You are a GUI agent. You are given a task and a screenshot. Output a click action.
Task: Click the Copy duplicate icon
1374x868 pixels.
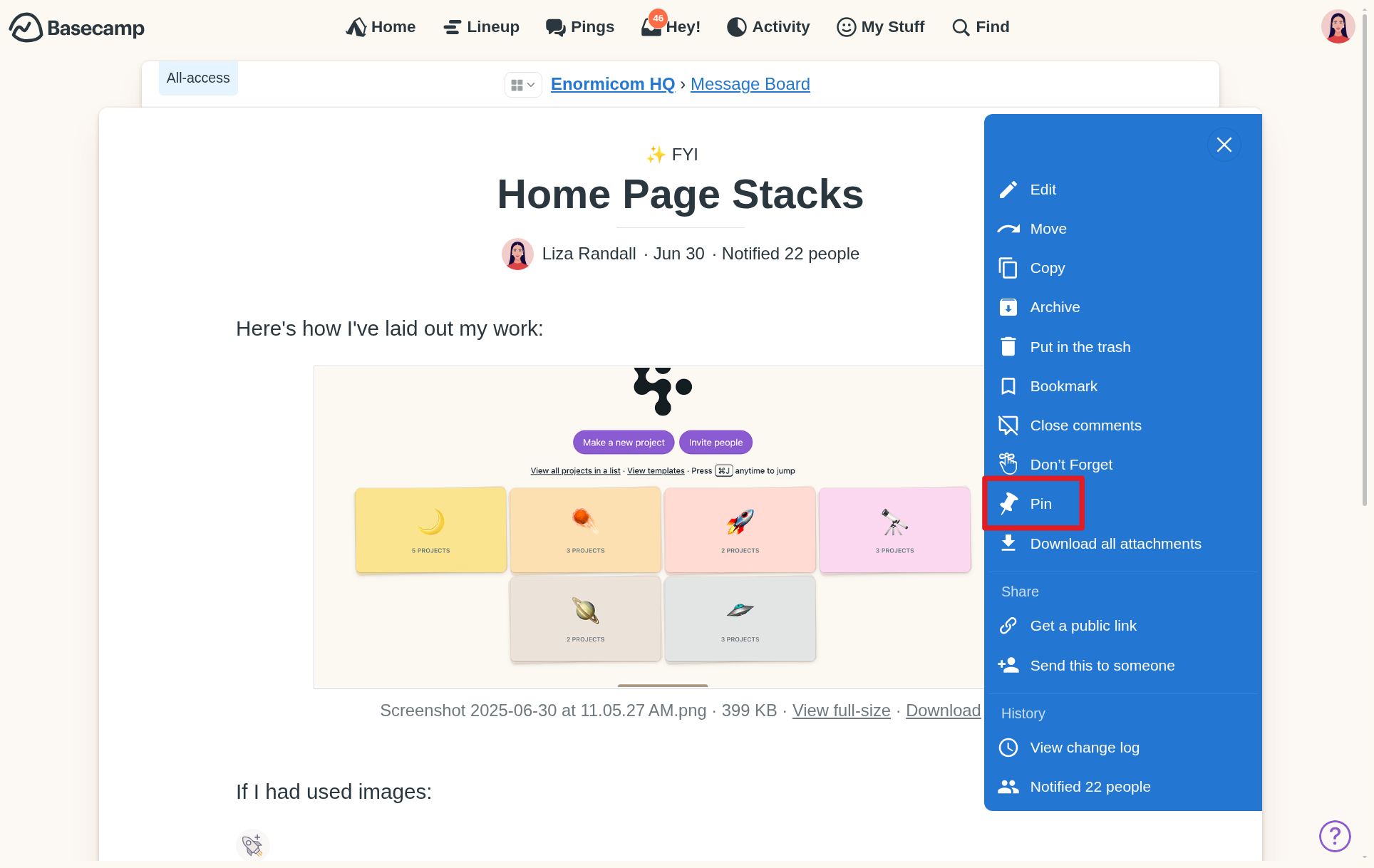1008,268
